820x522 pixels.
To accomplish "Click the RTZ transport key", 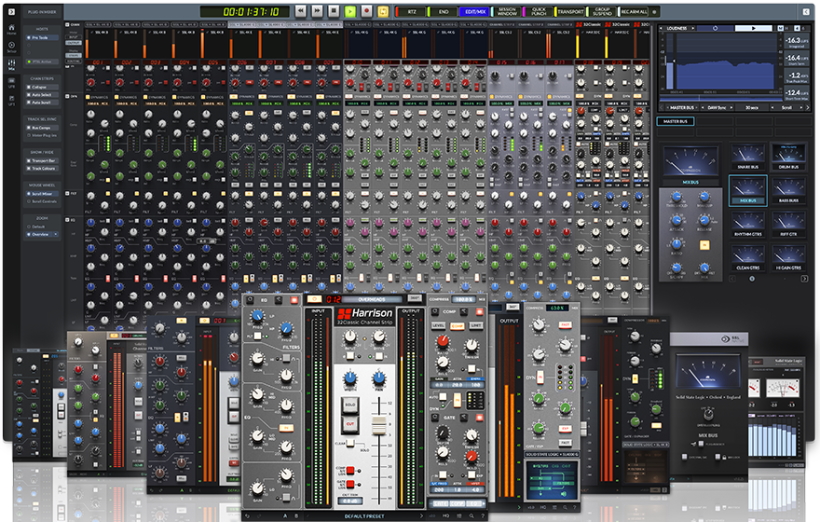I will click(x=412, y=12).
